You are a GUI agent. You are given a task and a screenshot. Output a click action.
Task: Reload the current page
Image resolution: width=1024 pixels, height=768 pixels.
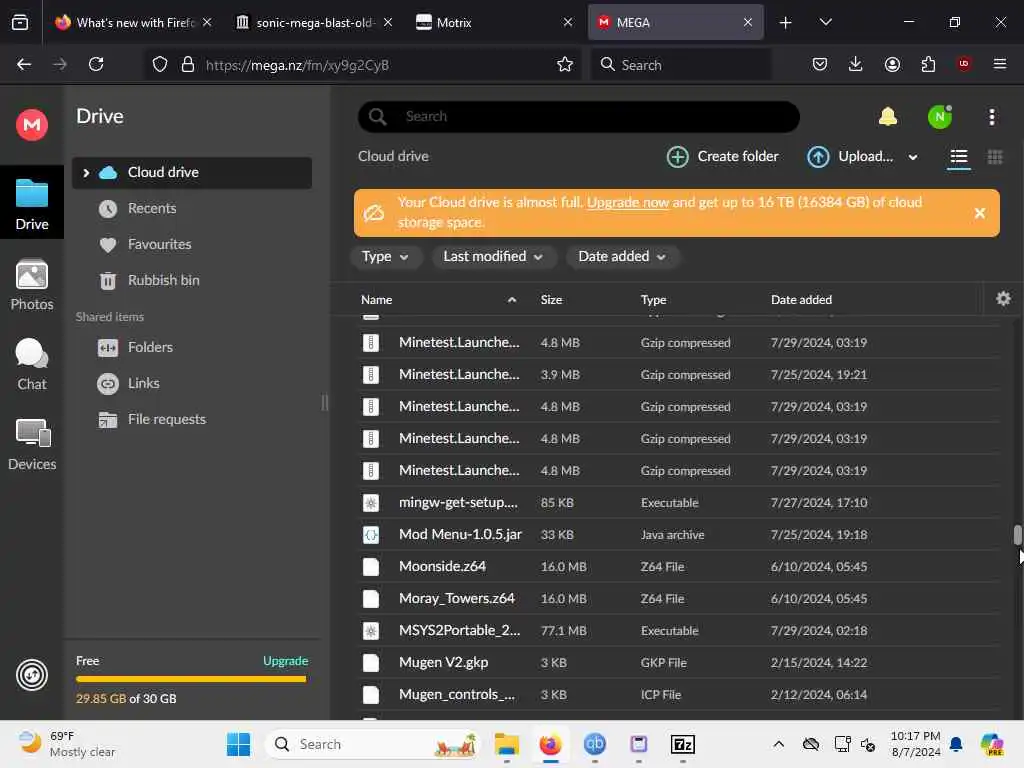pos(96,65)
